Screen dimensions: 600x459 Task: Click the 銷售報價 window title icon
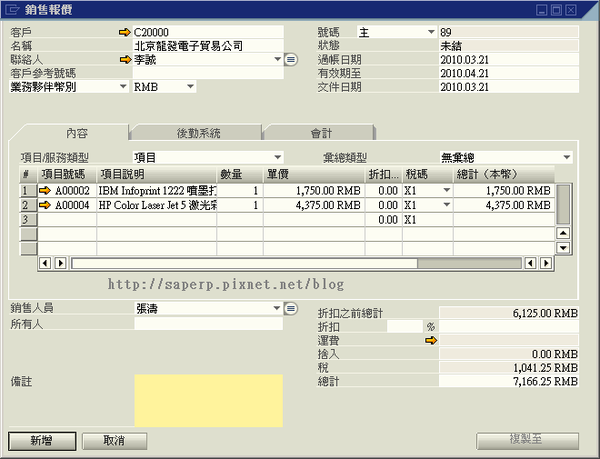pos(13,9)
